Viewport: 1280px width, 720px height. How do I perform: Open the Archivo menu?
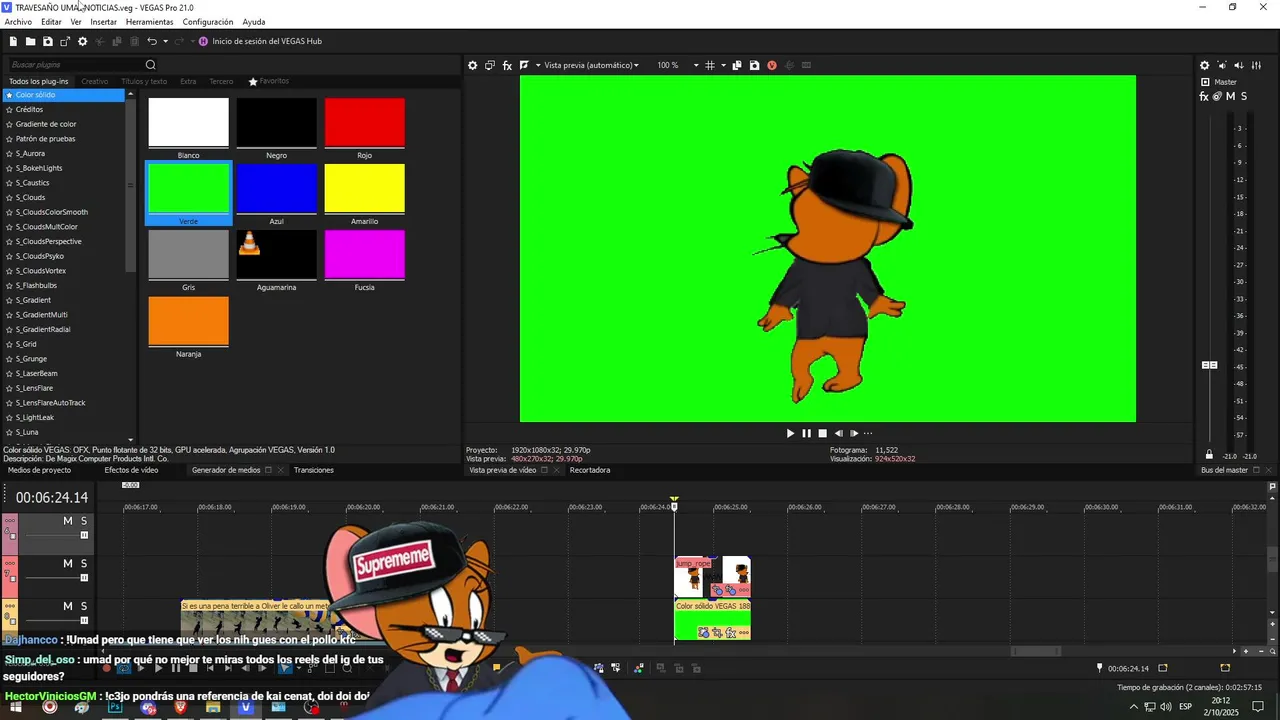(18, 22)
